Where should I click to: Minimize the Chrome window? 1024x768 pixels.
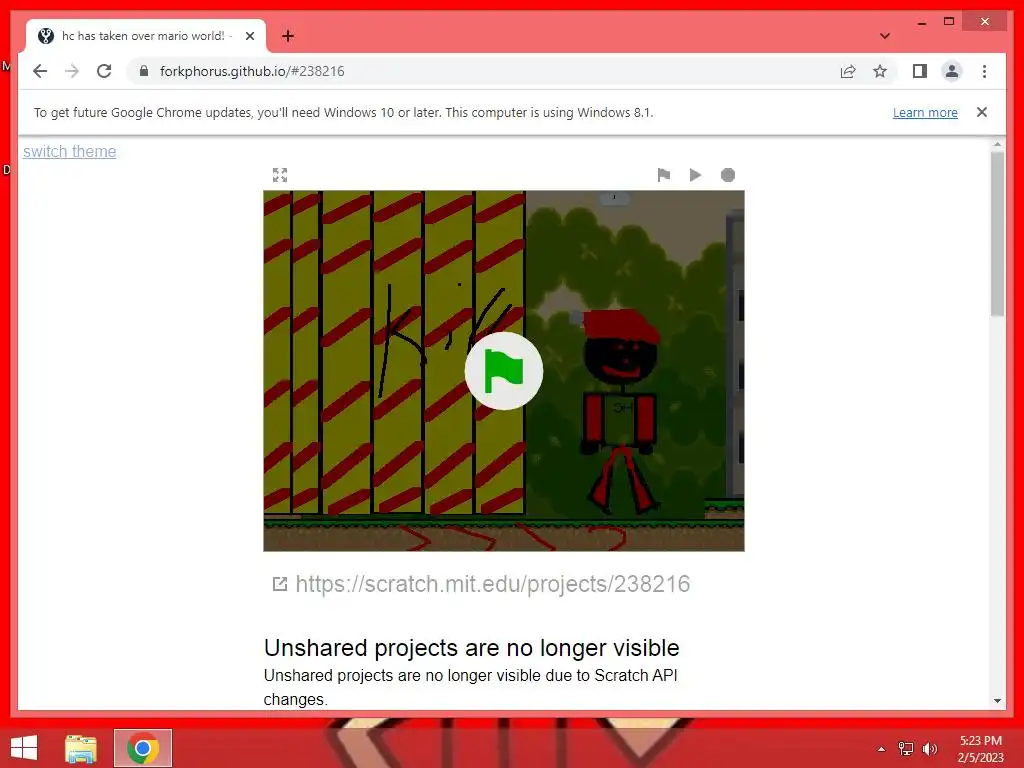click(x=921, y=22)
